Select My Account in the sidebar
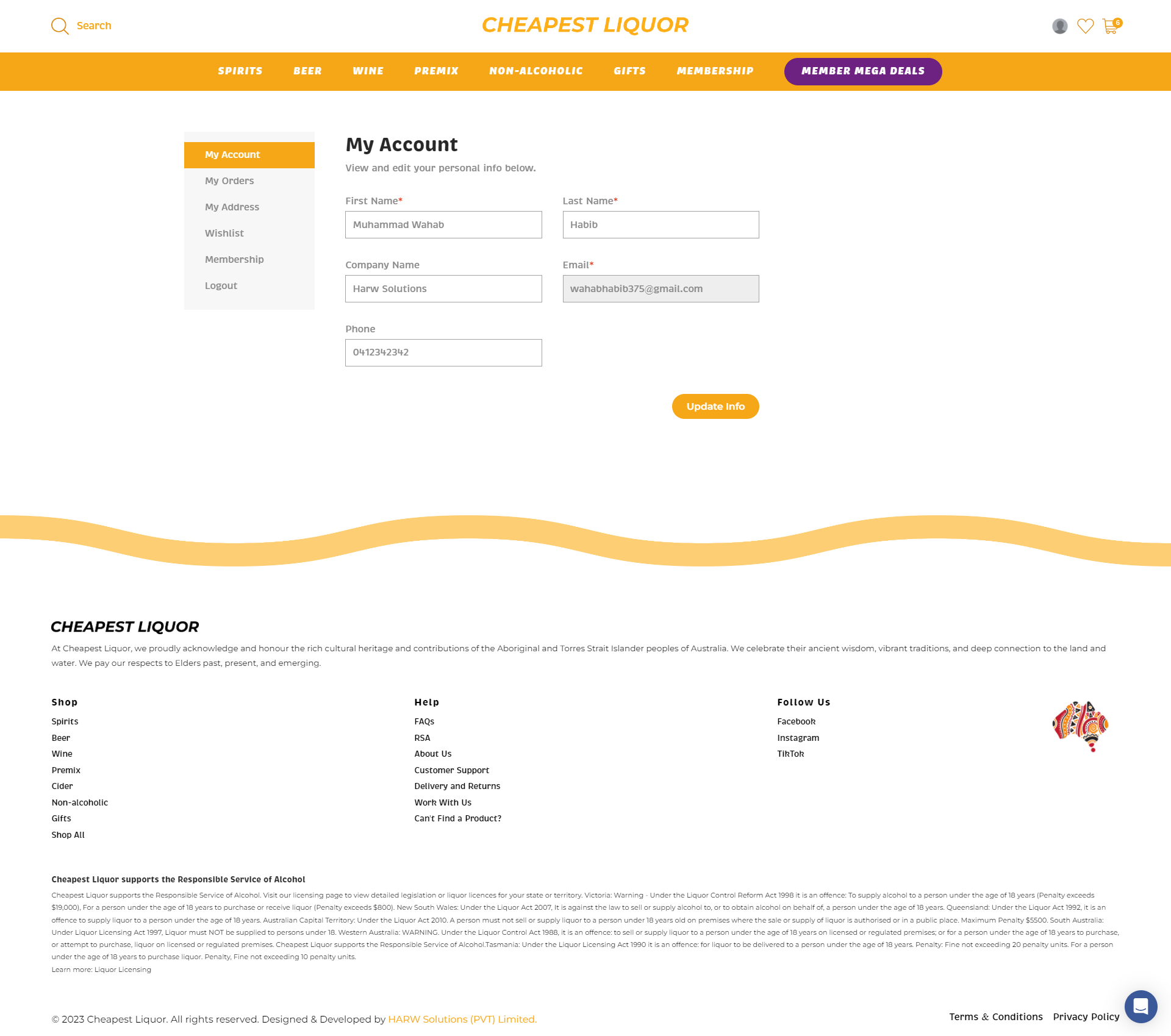1171x1036 pixels. click(249, 155)
